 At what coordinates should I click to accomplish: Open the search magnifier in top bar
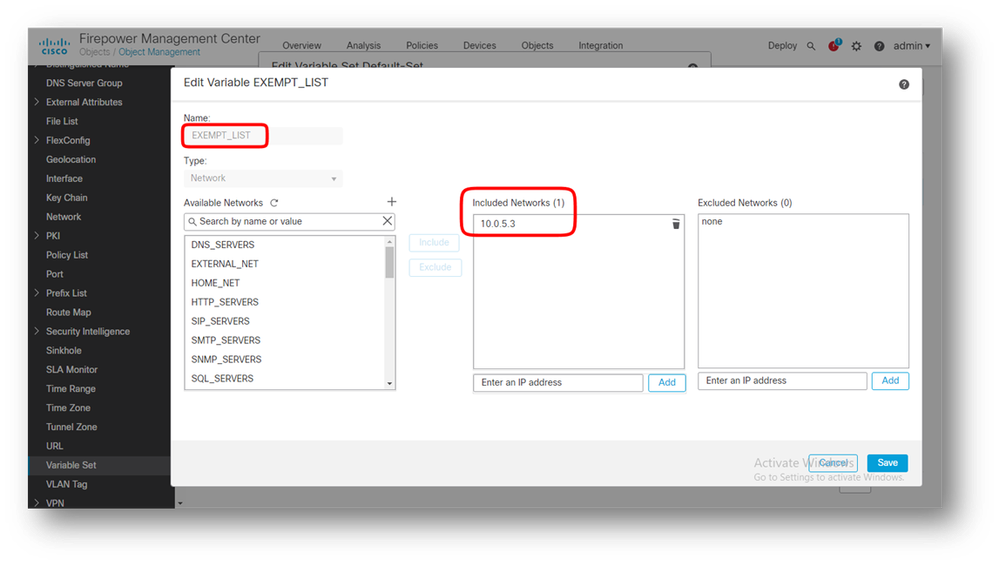[811, 46]
